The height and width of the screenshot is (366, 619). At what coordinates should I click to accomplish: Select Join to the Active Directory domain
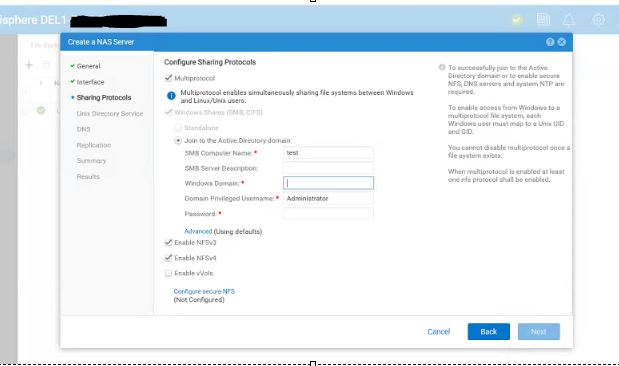point(178,141)
